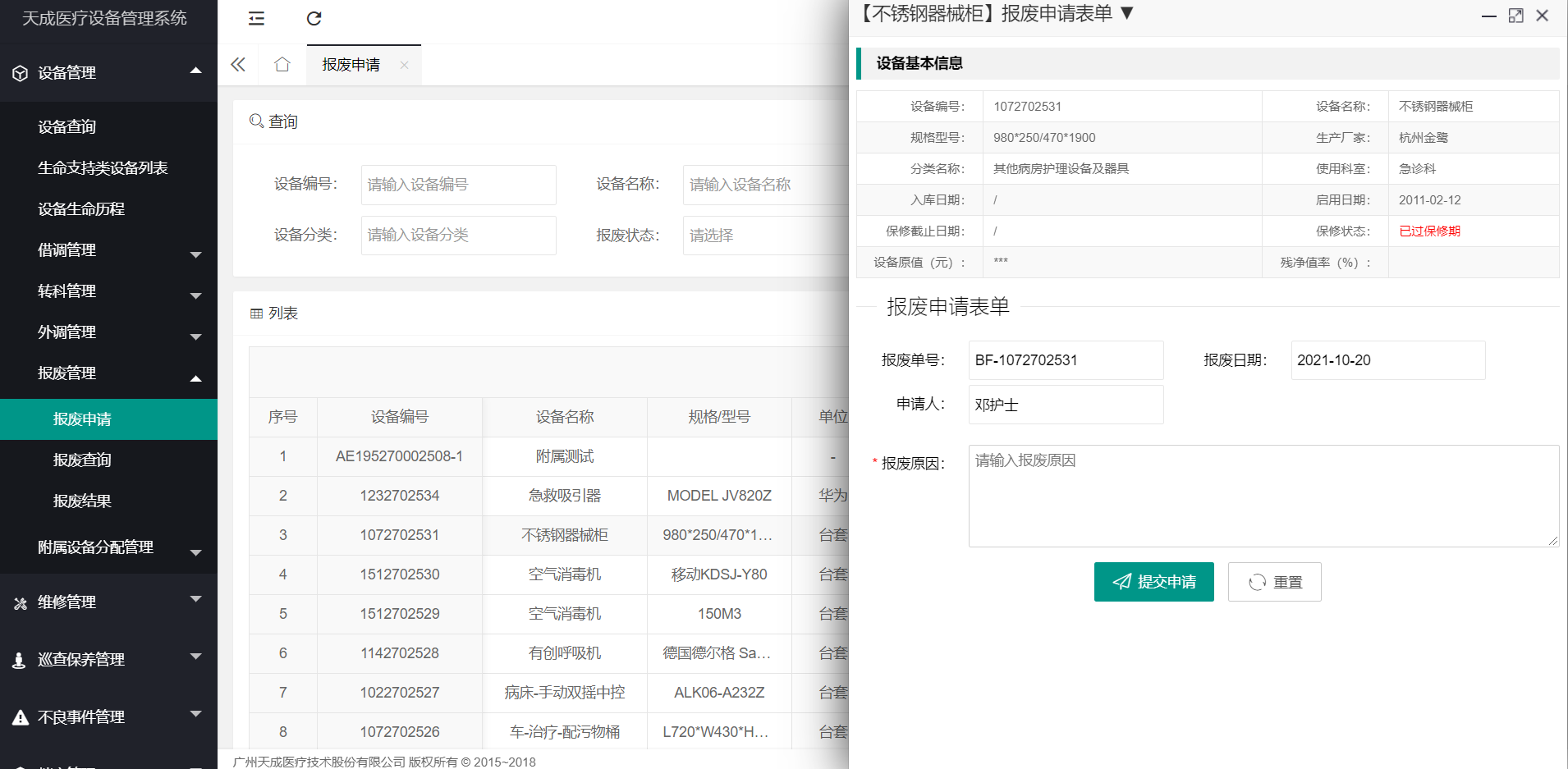Click the MODEL JV820Z cell
Screen dimensions: 1568x769
(x=719, y=496)
